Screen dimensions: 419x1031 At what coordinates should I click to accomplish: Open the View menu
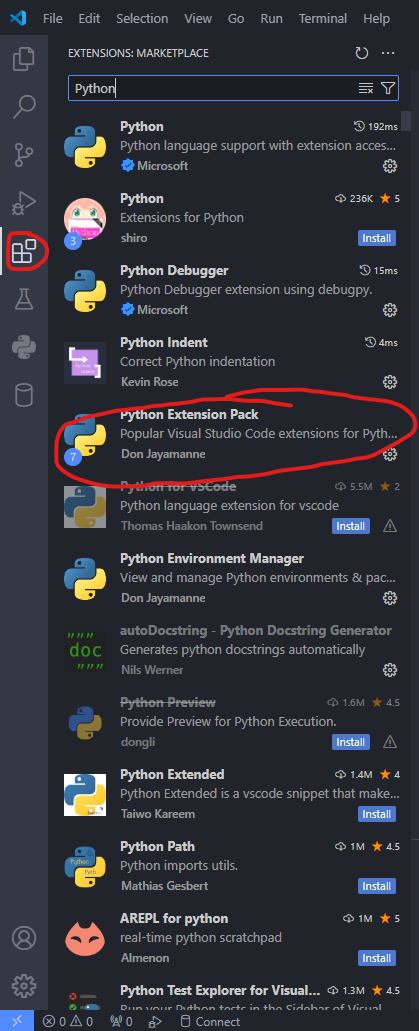198,19
